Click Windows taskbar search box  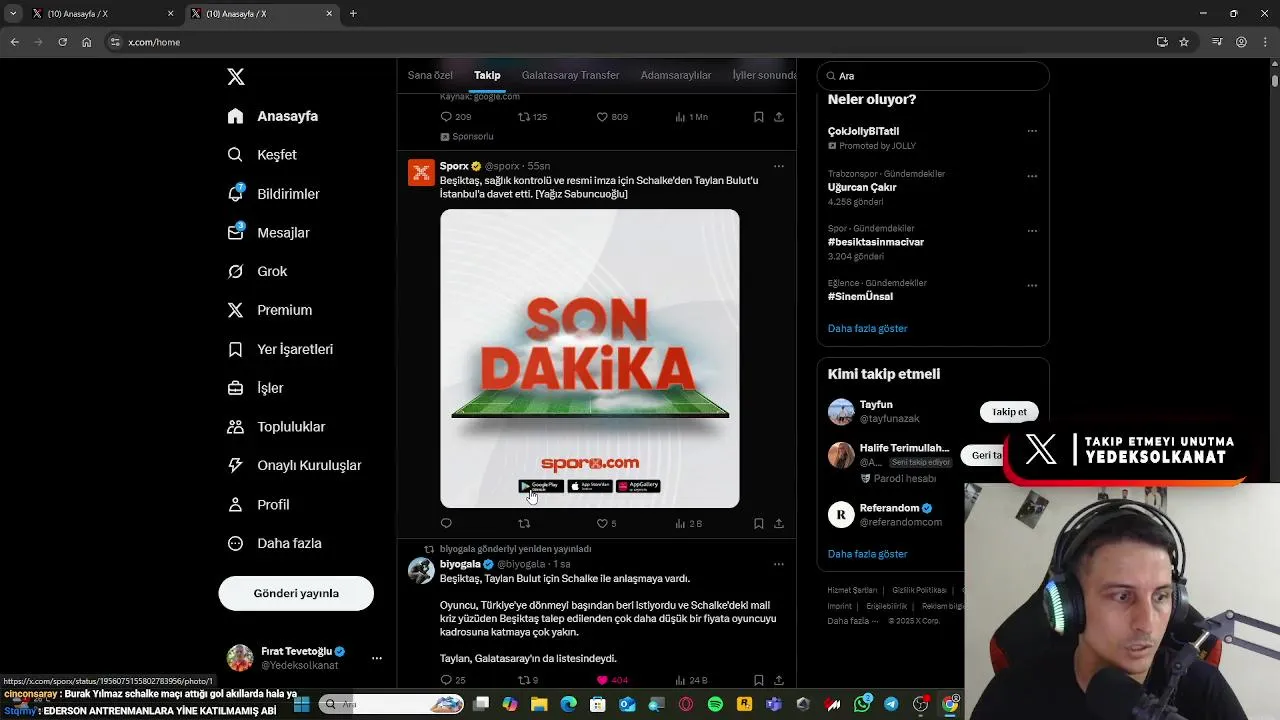(x=392, y=704)
